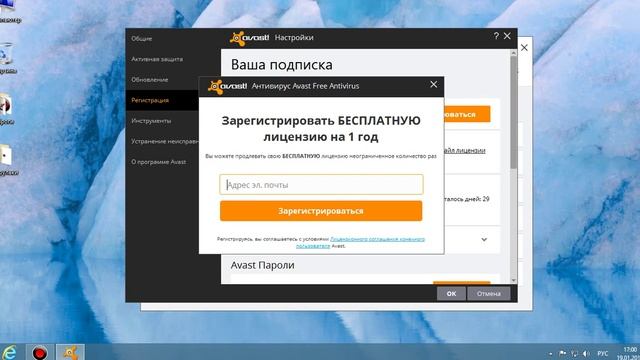The width and height of the screenshot is (640, 360).
Task: Select the Регистрация settings section
Action: tap(150, 100)
